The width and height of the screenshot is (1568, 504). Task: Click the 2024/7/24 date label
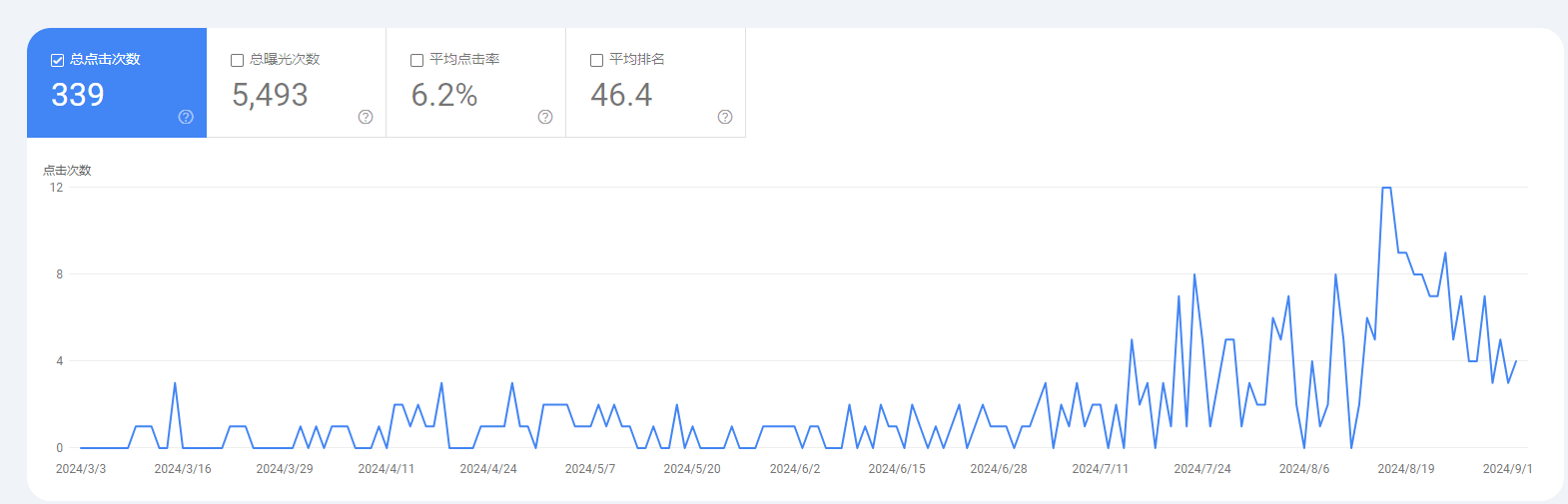1202,469
